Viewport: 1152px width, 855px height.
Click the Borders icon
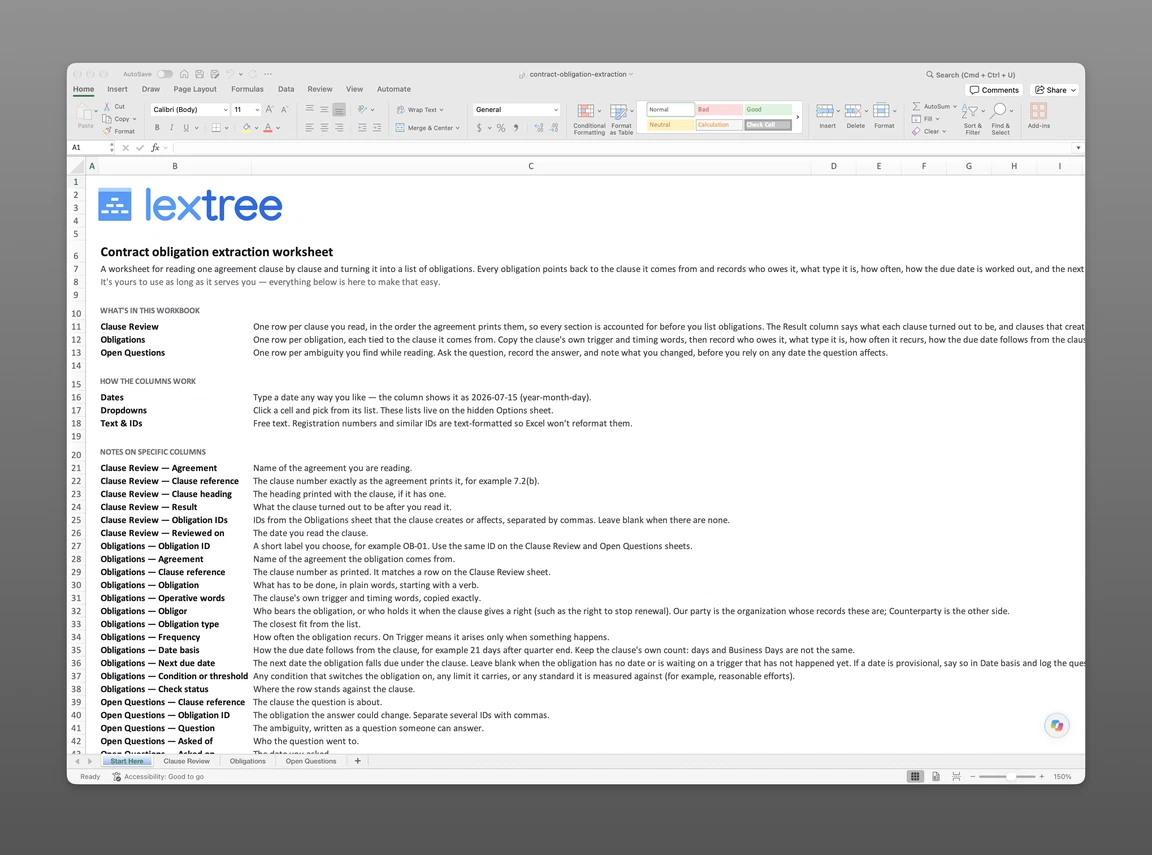pos(216,128)
